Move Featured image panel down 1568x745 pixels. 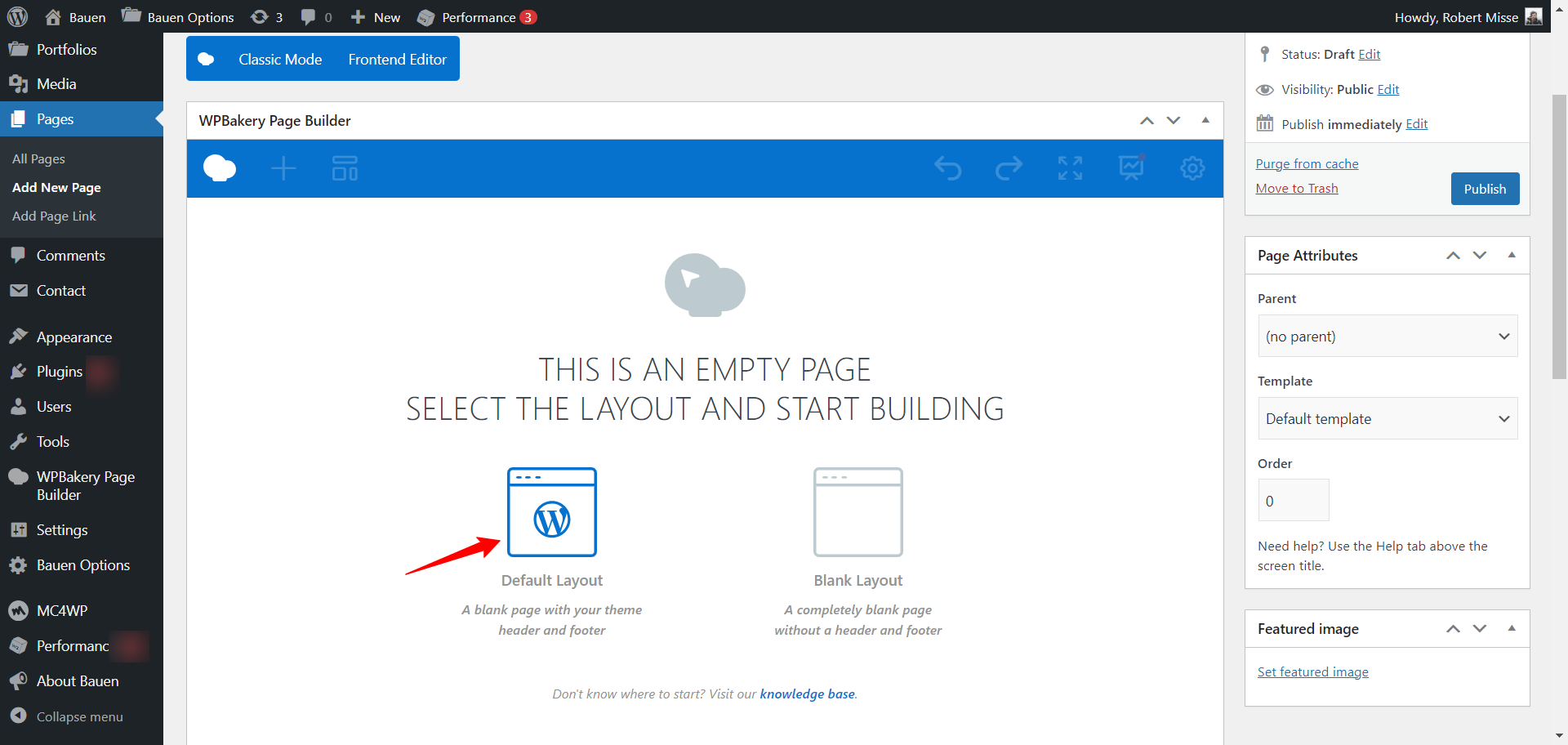(1480, 629)
